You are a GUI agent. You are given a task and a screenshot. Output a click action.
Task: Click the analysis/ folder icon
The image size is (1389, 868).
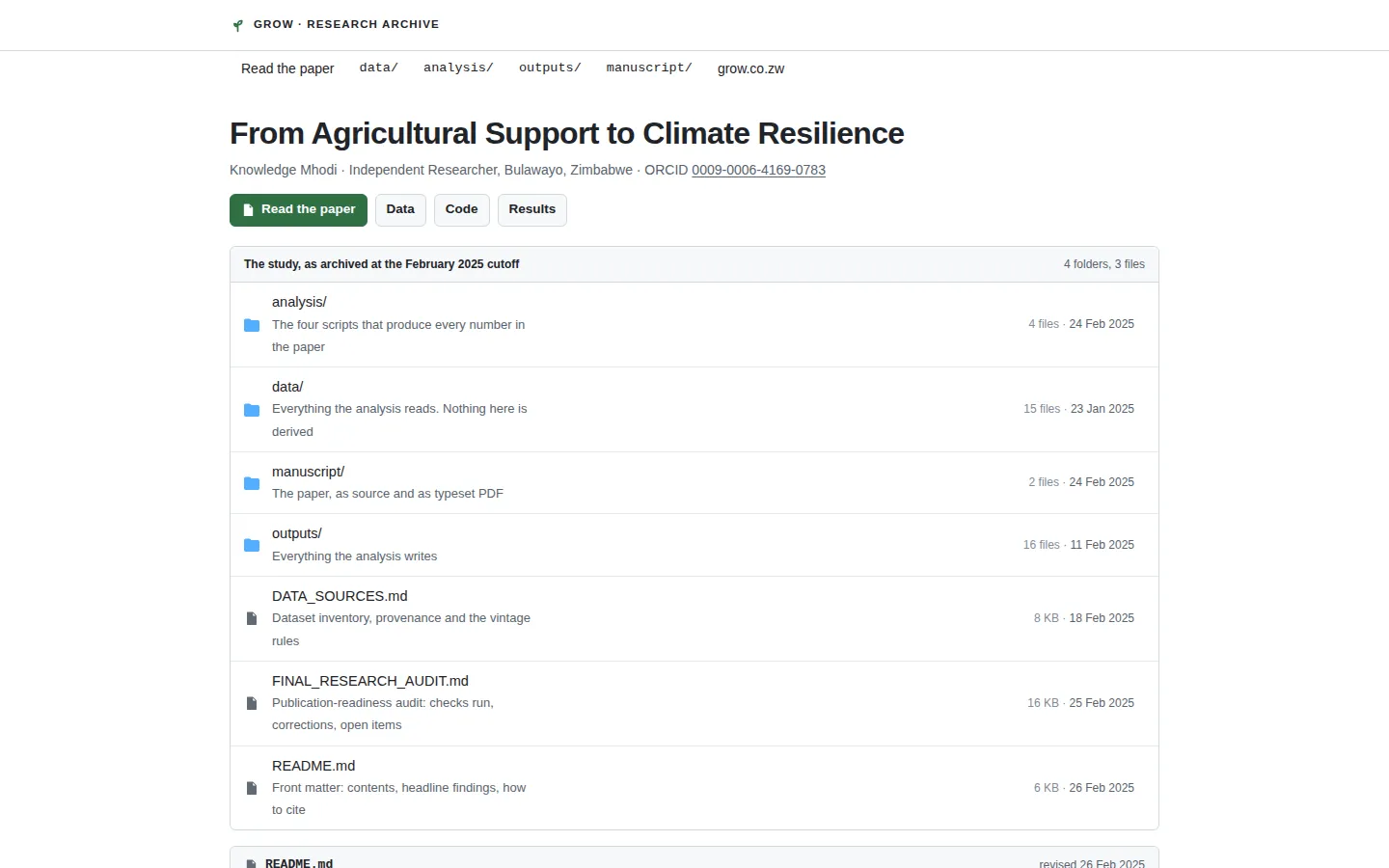[252, 325]
